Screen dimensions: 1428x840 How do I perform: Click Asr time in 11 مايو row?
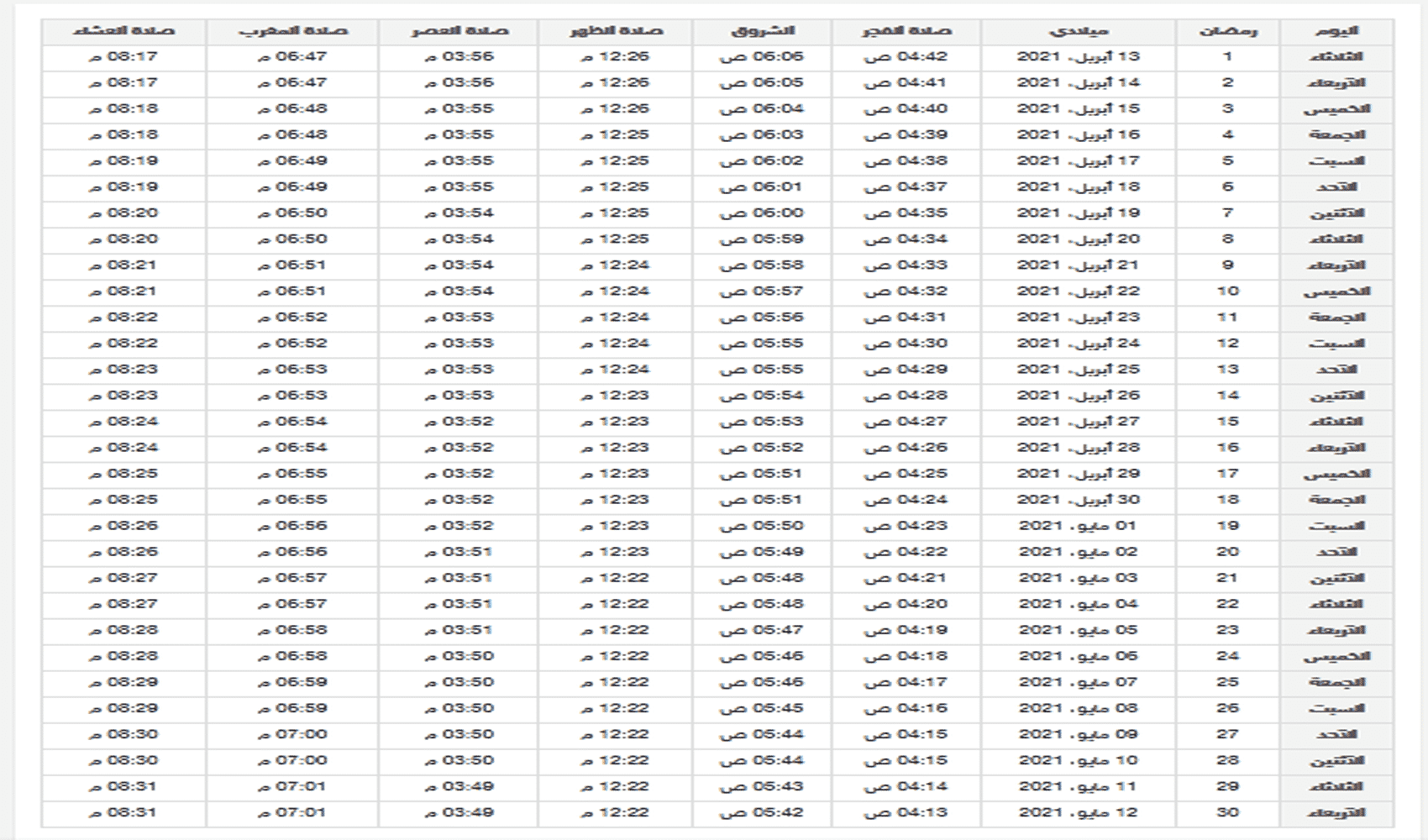(458, 786)
